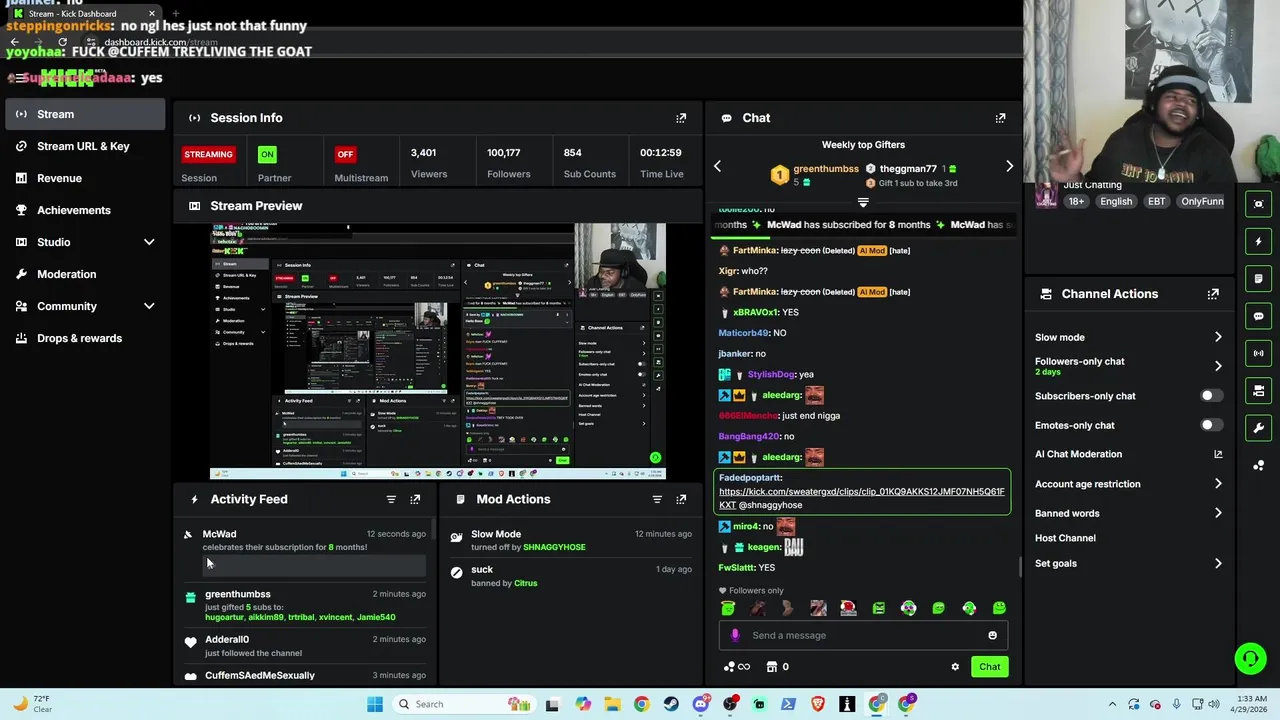Show next top gifter

(x=1009, y=166)
